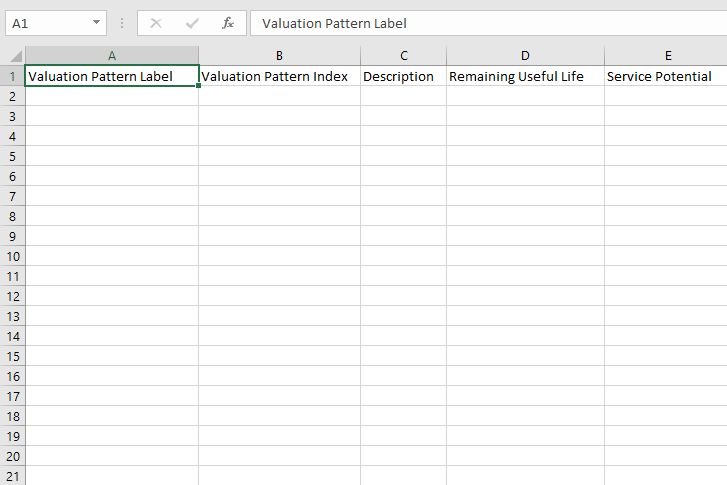The image size is (727, 485).
Task: Select column A header
Action: 112,56
